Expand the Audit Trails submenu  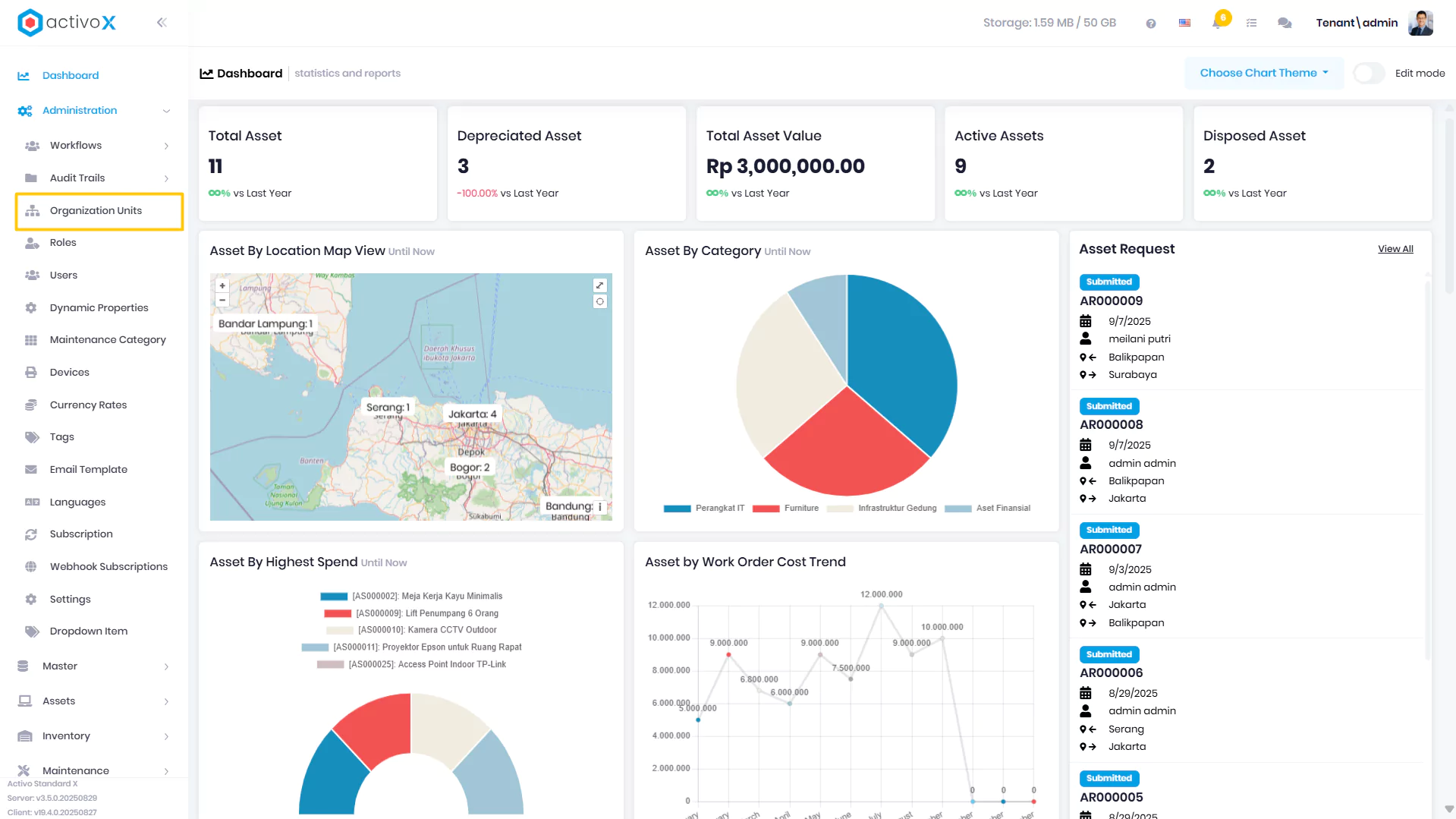(166, 178)
